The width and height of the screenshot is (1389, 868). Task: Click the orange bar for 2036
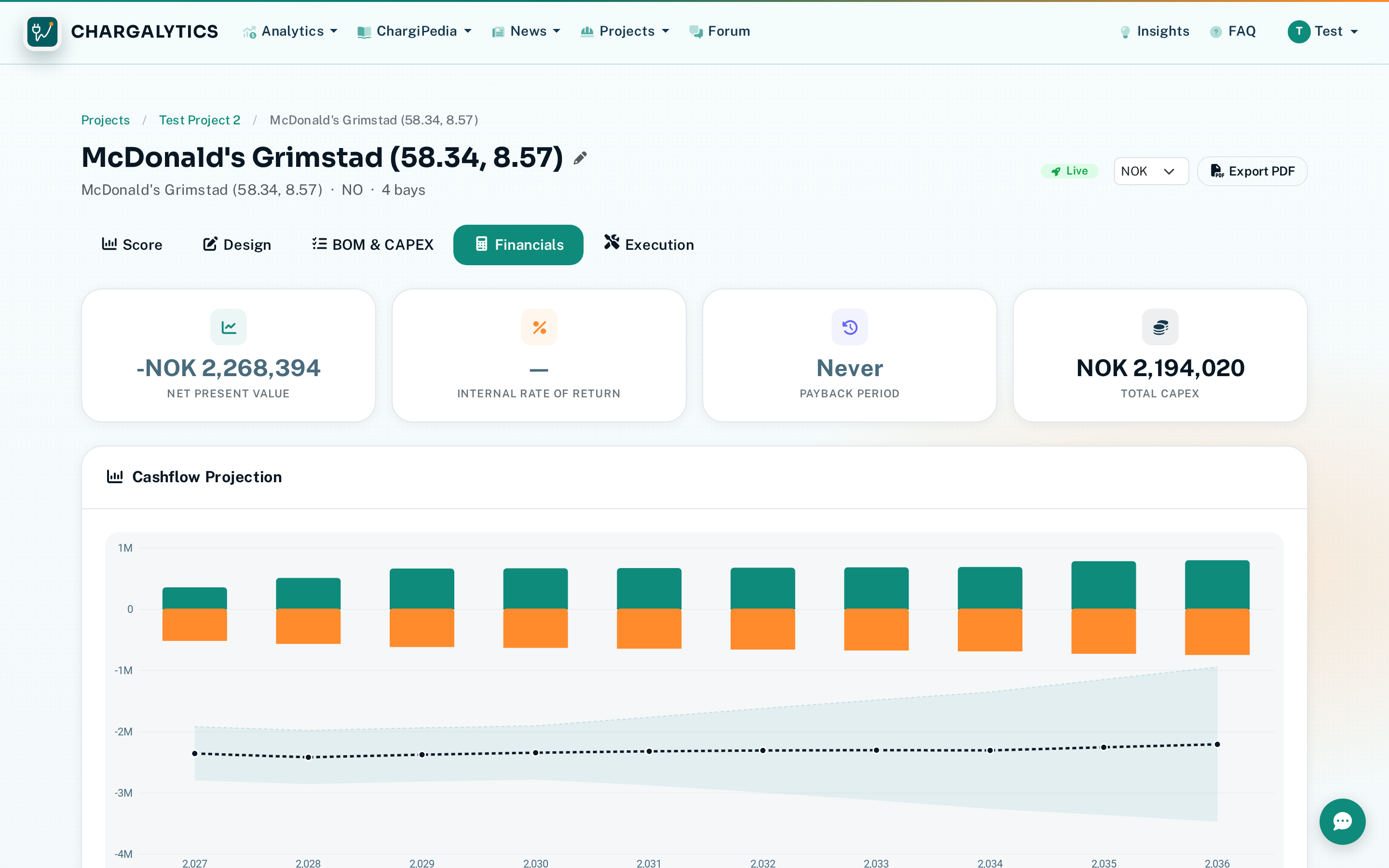click(x=1217, y=632)
